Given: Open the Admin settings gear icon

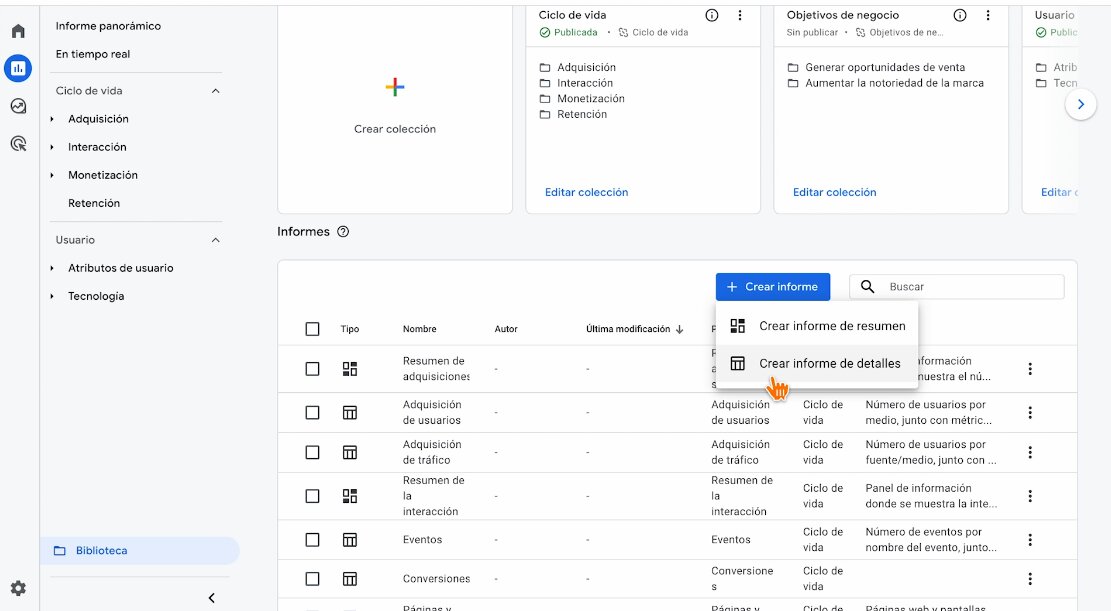Looking at the screenshot, I should click(18, 588).
